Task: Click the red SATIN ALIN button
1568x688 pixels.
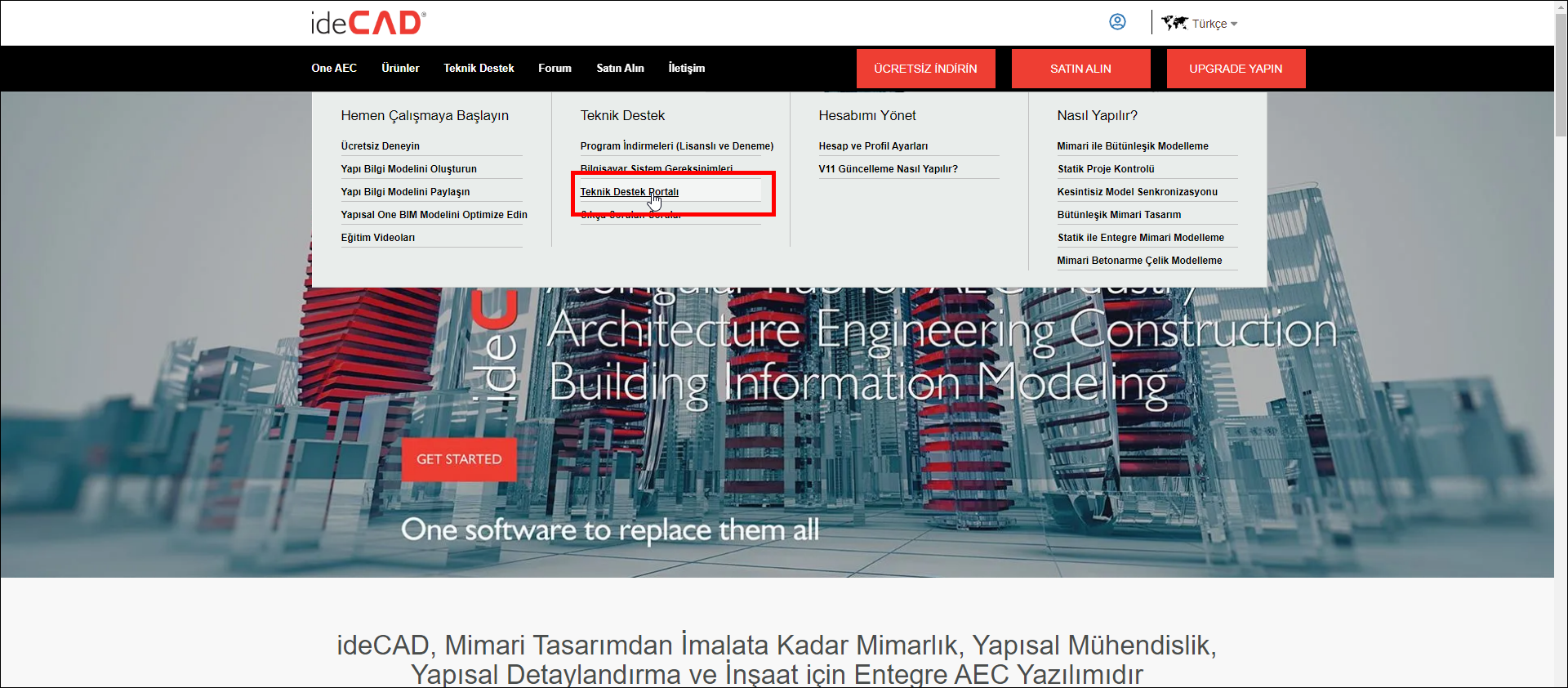Action: click(1080, 69)
